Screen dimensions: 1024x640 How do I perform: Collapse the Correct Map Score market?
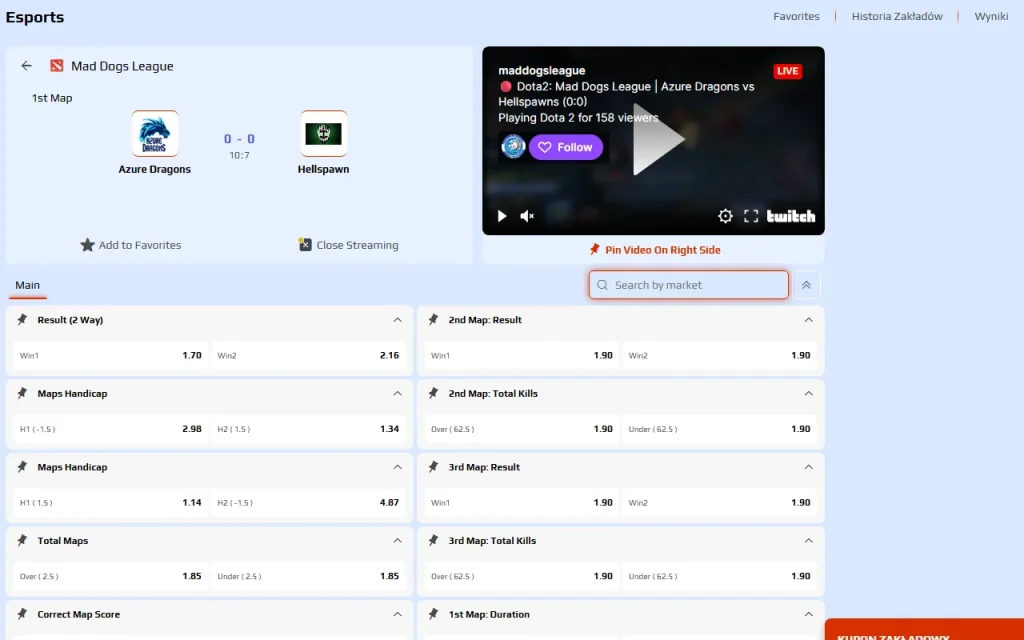(x=397, y=614)
